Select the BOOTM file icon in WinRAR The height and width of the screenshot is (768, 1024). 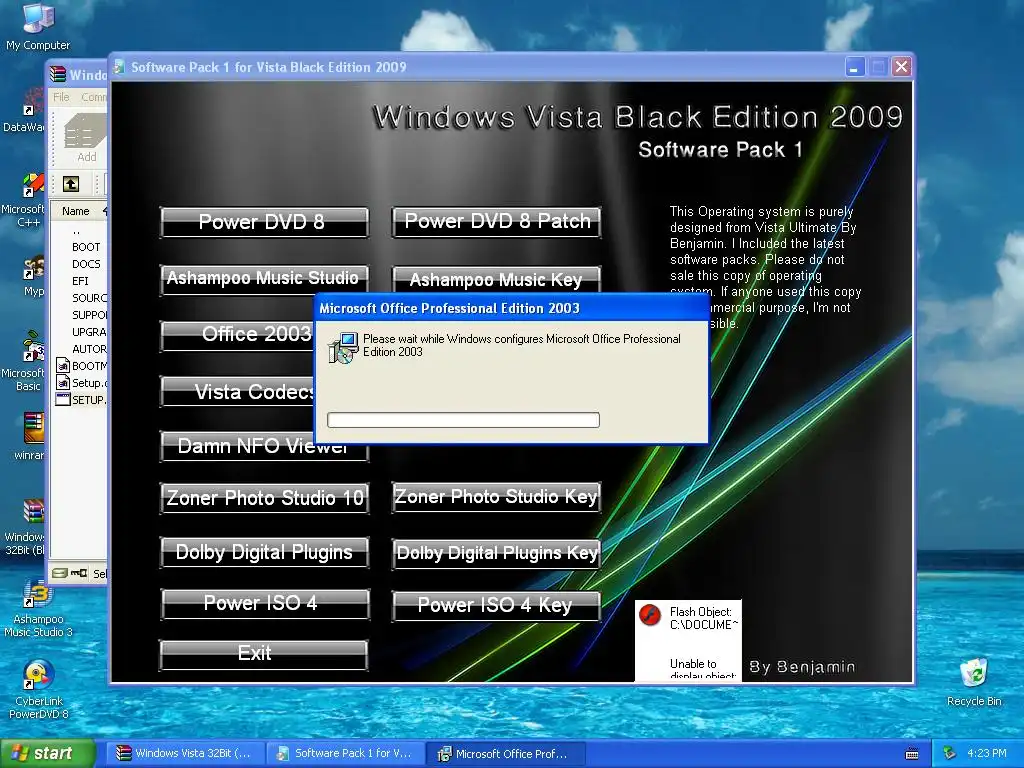(63, 366)
